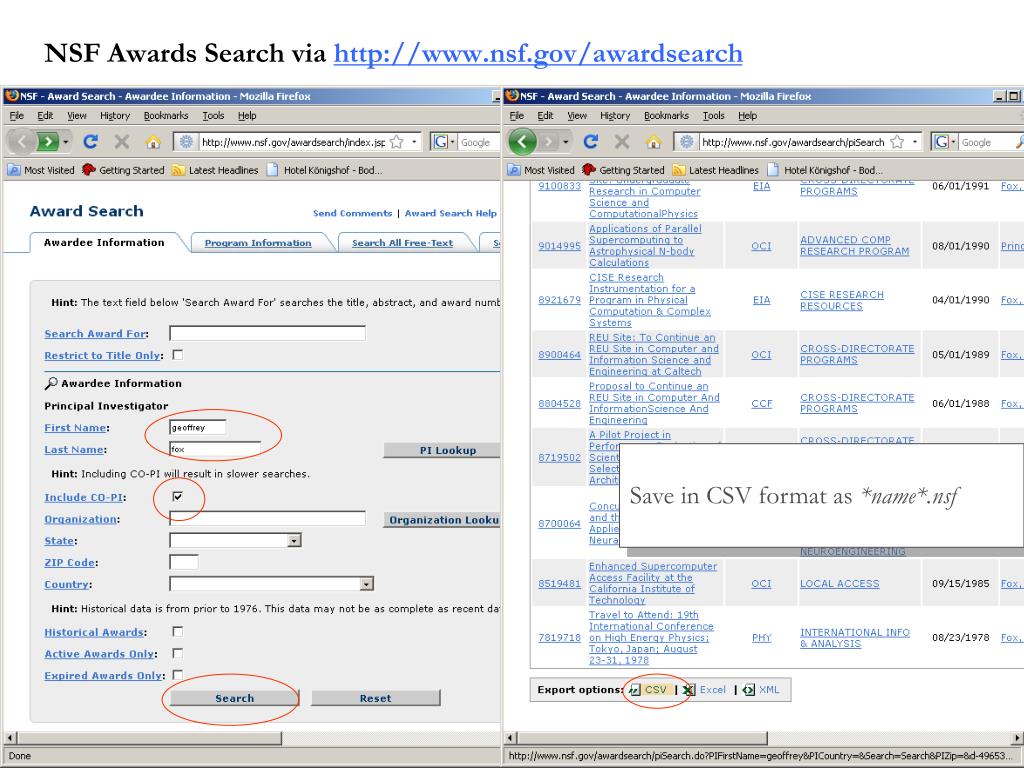
Task: Click the Organization text field
Action: 267,519
